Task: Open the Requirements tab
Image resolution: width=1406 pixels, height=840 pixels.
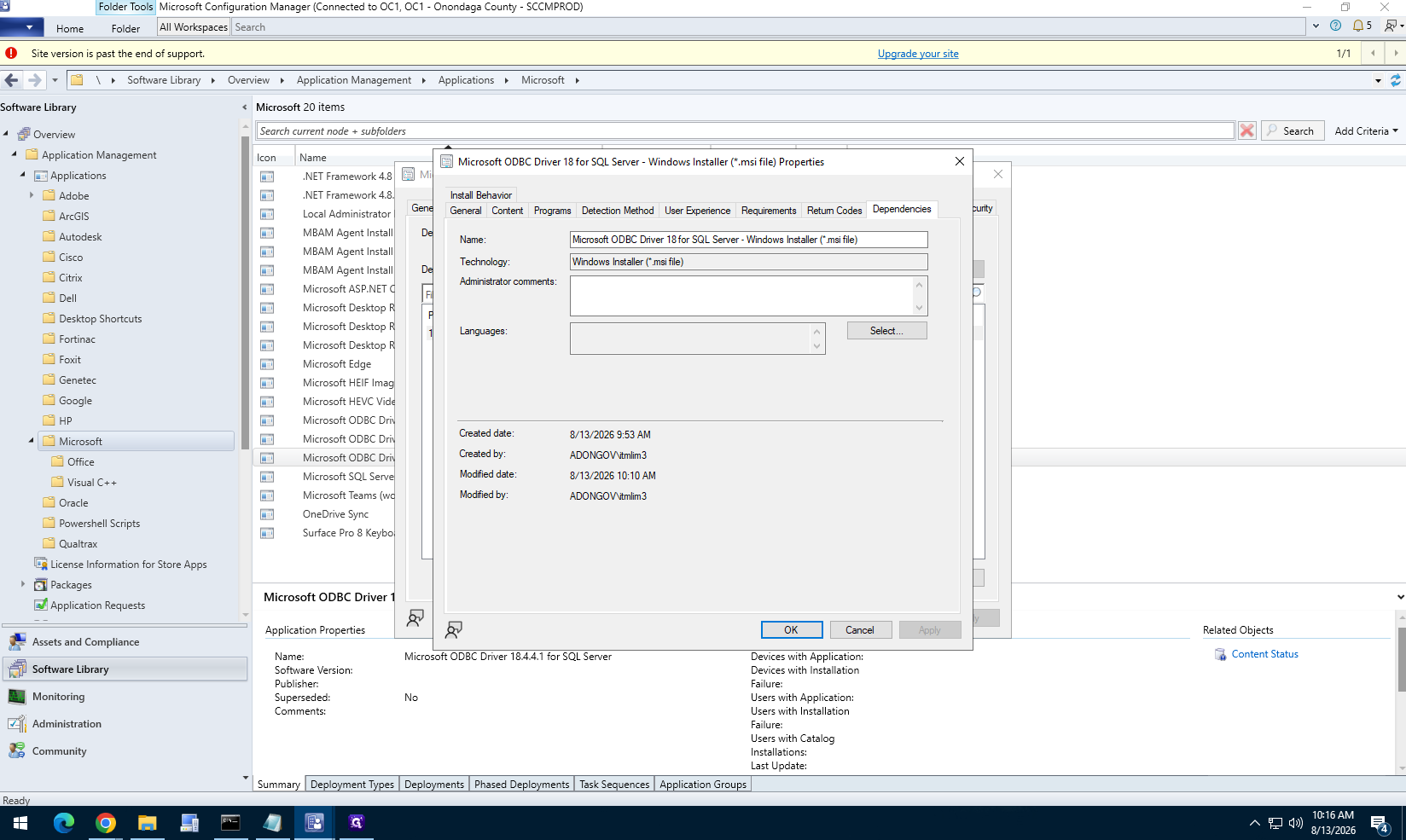Action: (x=769, y=211)
